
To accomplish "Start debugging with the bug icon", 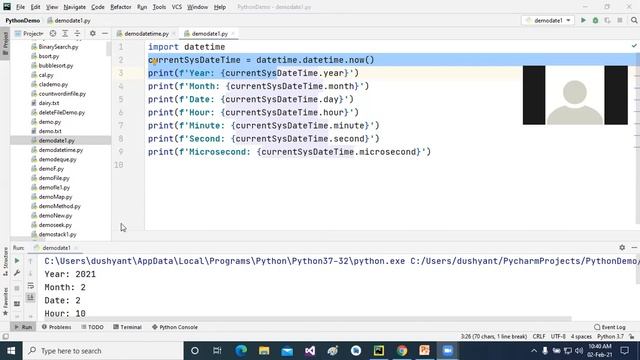I will (596, 20).
